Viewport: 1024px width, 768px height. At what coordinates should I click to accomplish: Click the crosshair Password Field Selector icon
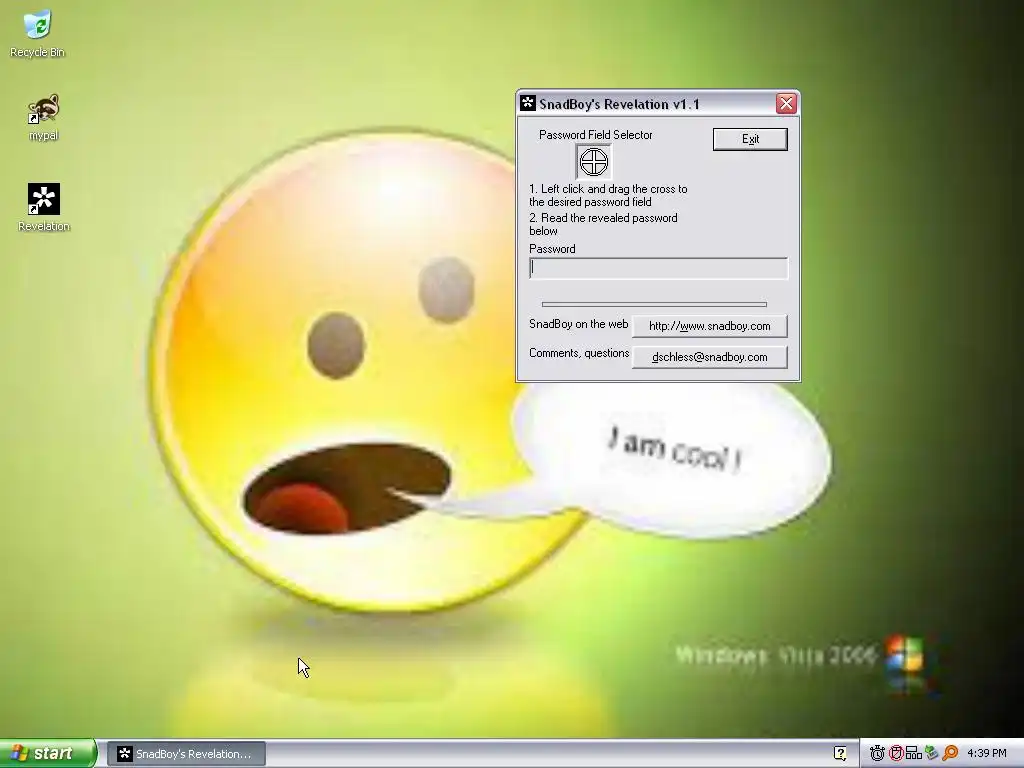pyautogui.click(x=594, y=161)
